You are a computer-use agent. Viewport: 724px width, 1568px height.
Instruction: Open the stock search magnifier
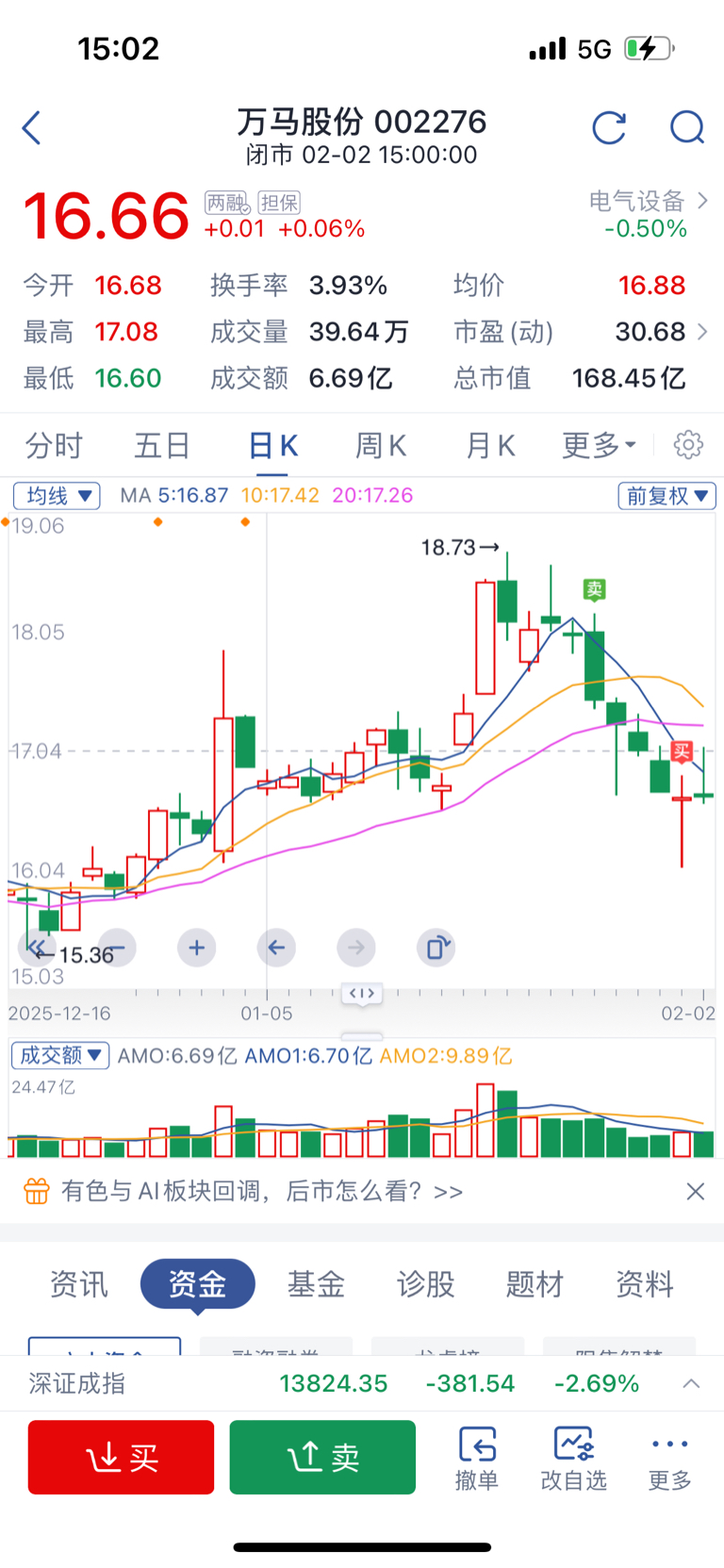(x=687, y=127)
